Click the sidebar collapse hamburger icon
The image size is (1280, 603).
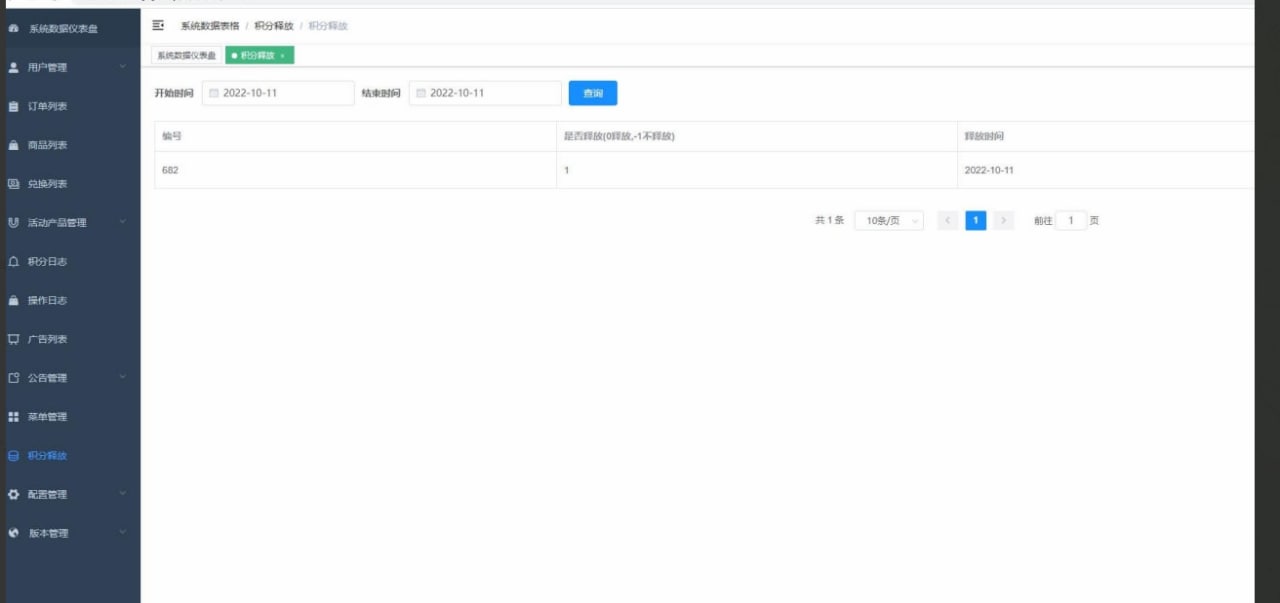coord(157,25)
